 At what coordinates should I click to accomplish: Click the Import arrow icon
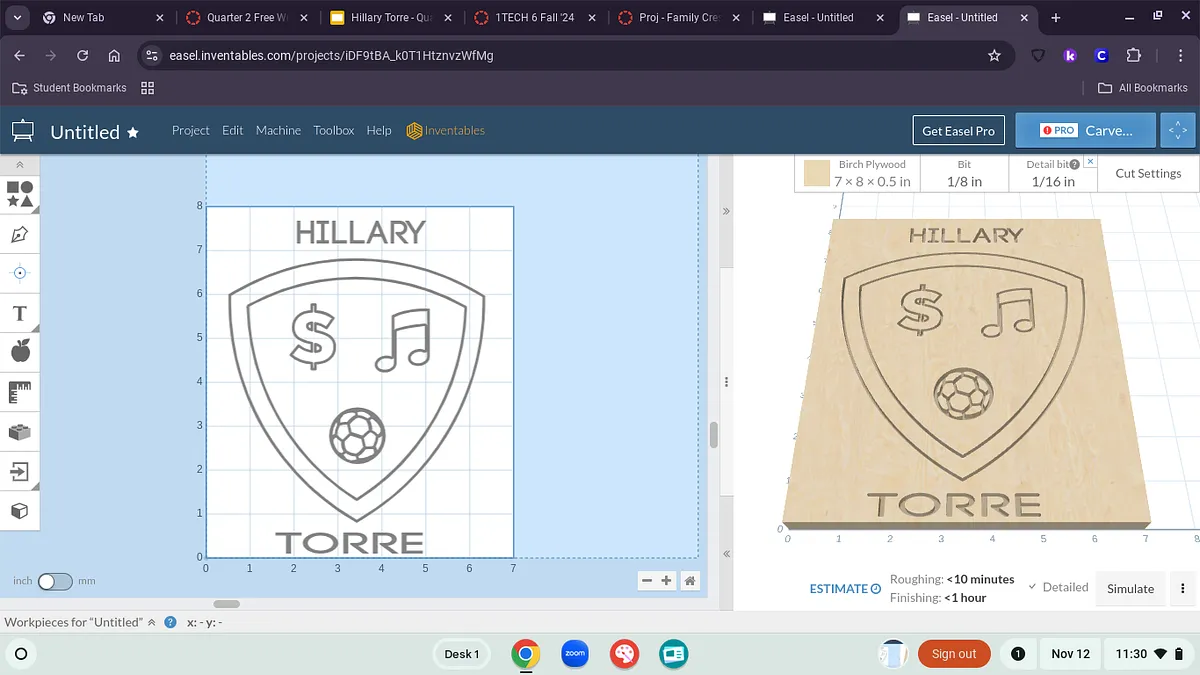pos(19,470)
